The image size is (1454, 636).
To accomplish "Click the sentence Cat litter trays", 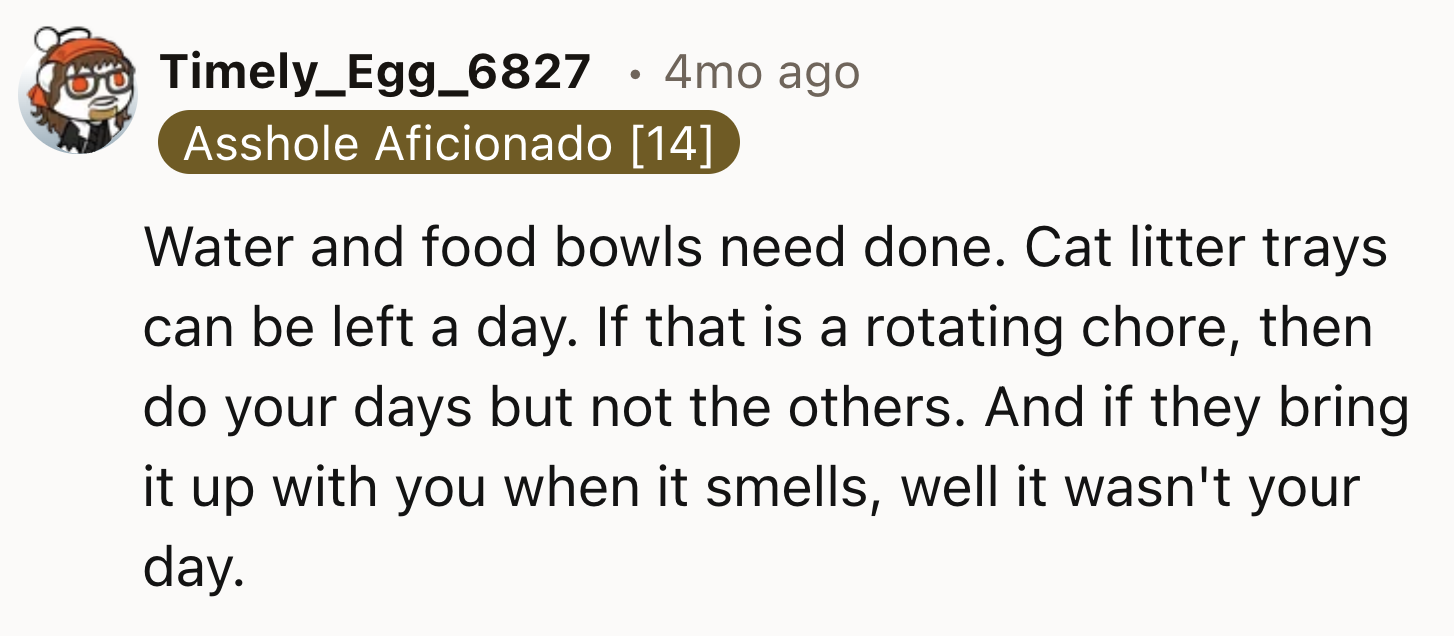I will pos(1207,248).
